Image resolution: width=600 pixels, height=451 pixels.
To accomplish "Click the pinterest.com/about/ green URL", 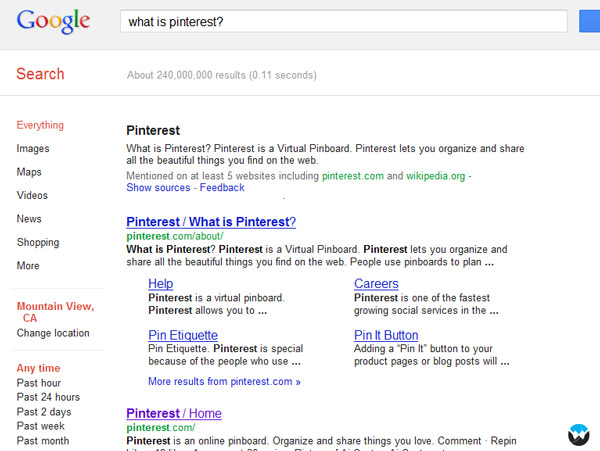I will [175, 236].
